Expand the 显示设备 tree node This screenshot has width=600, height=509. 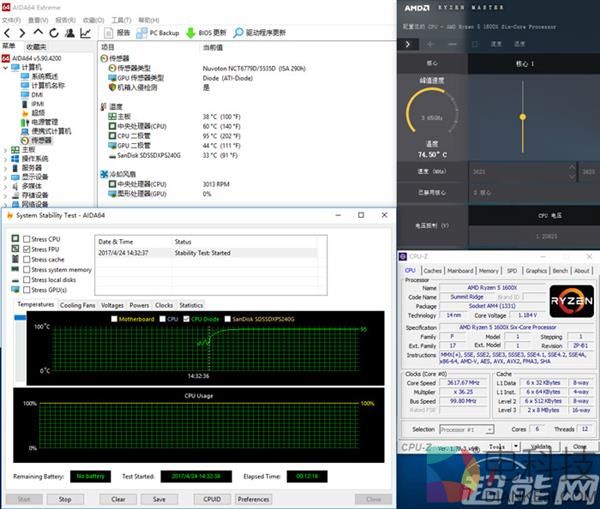coord(5,177)
